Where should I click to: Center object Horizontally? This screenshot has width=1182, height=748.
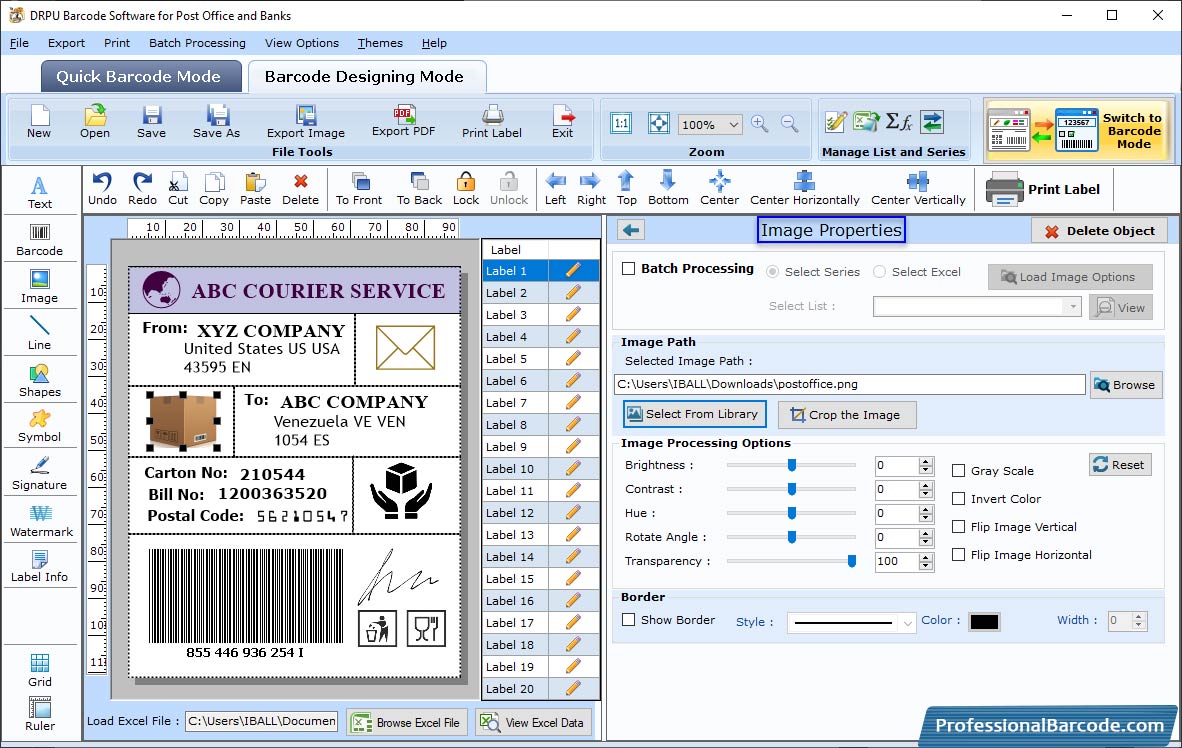(x=804, y=189)
